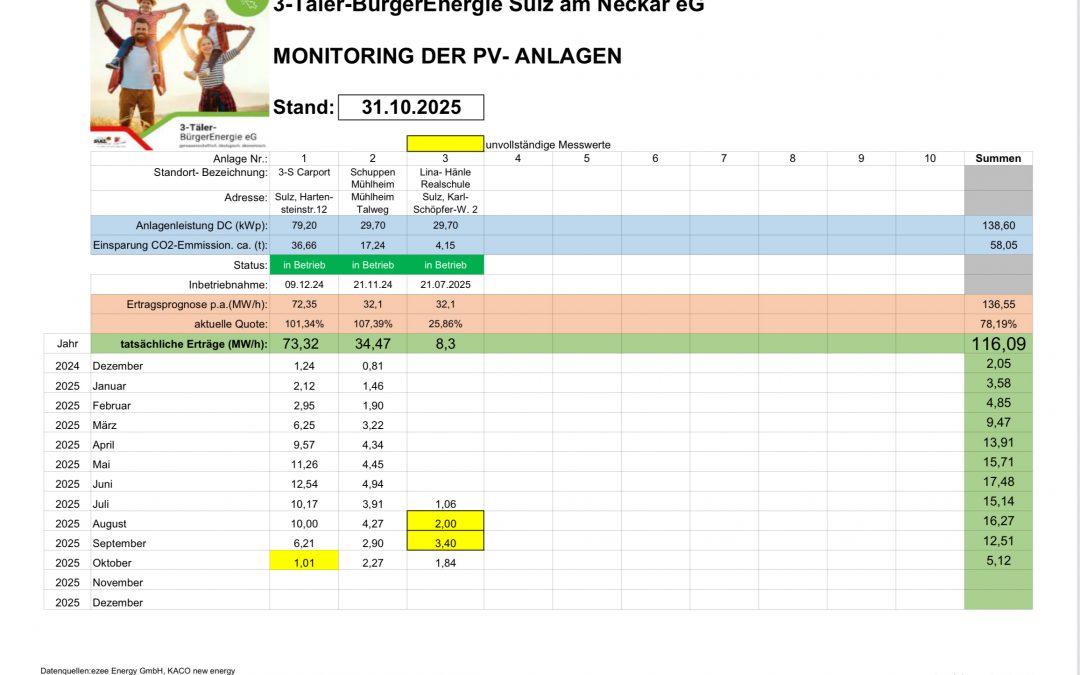Click the yellow legend swatch for unvollständige Messwerte
Image resolution: width=1080 pixels, height=675 pixels.
(445, 144)
